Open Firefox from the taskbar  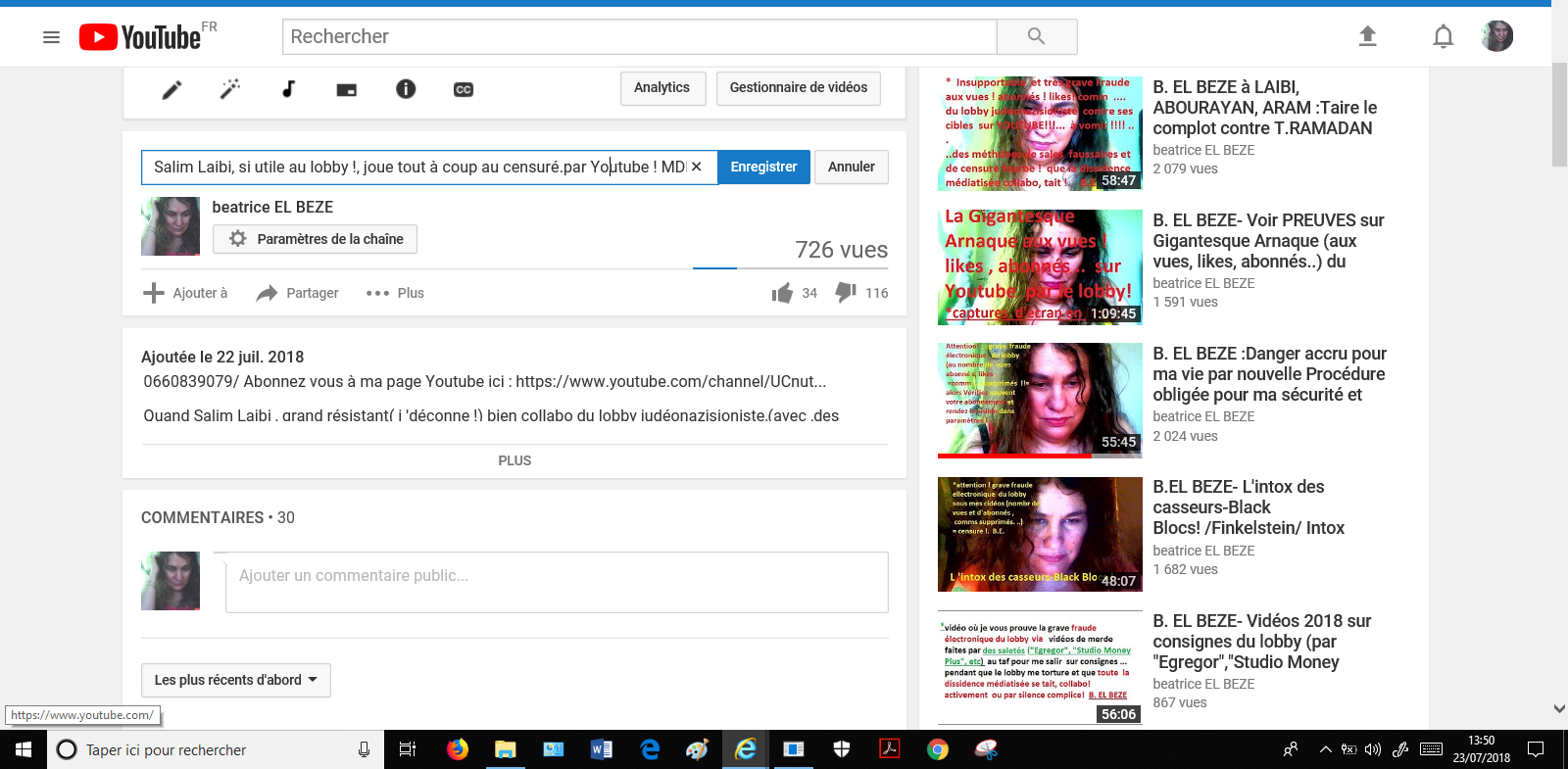458,749
